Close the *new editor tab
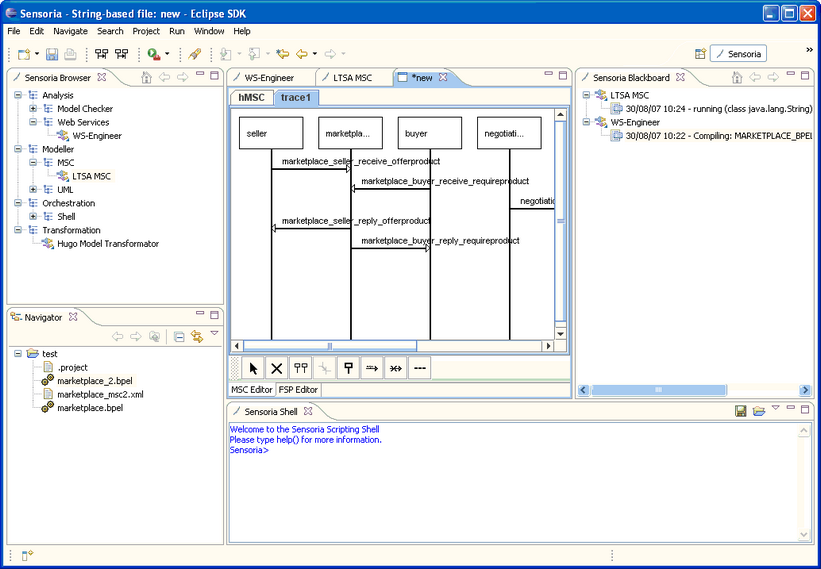Viewport: 821px width, 569px height. (x=443, y=77)
